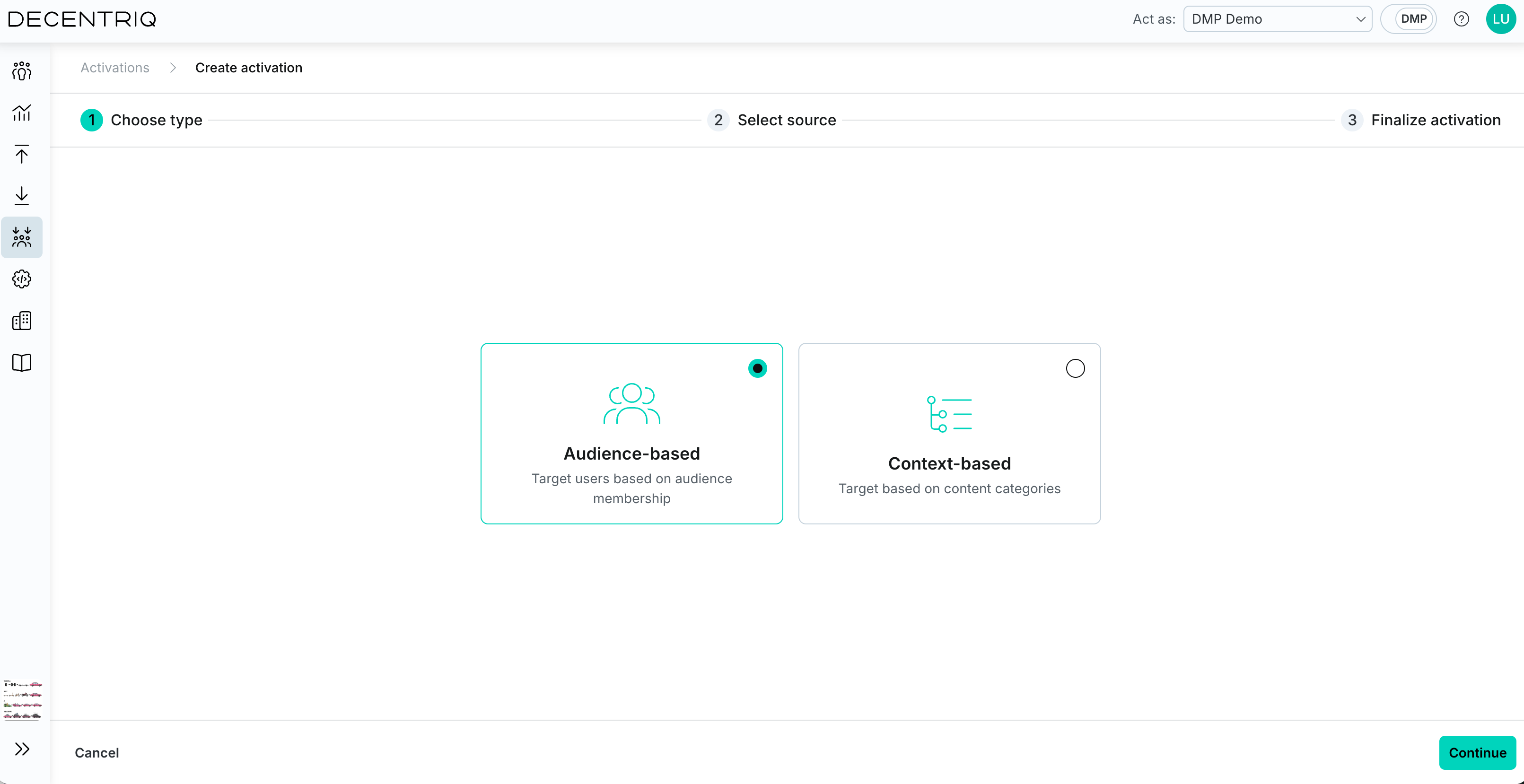The width and height of the screenshot is (1524, 784).
Task: Open the download arrow sidebar icon
Action: (x=22, y=196)
